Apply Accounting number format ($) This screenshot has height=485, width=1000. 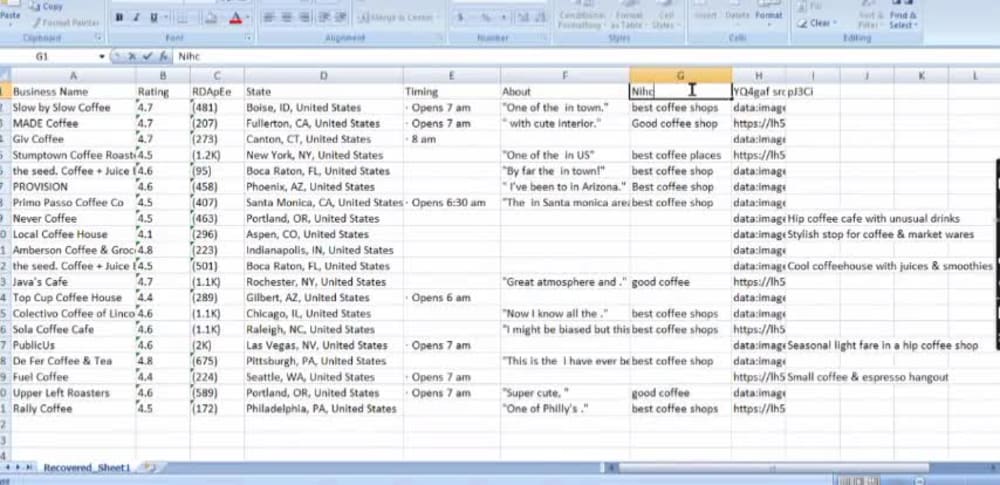460,18
